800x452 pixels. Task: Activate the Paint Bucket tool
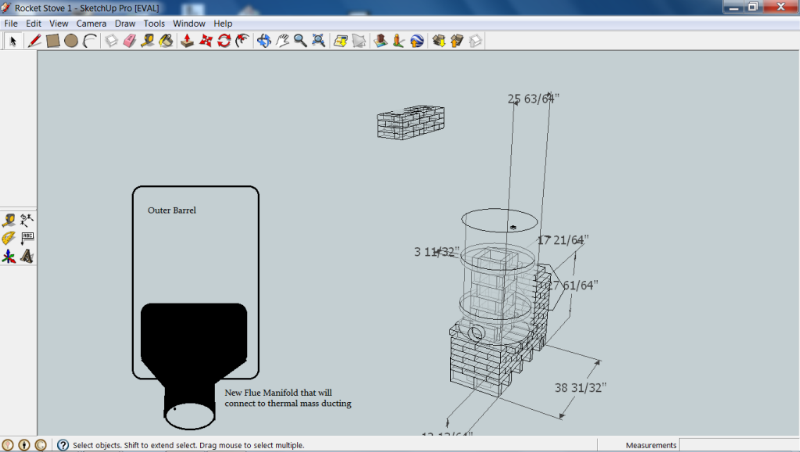click(x=165, y=41)
